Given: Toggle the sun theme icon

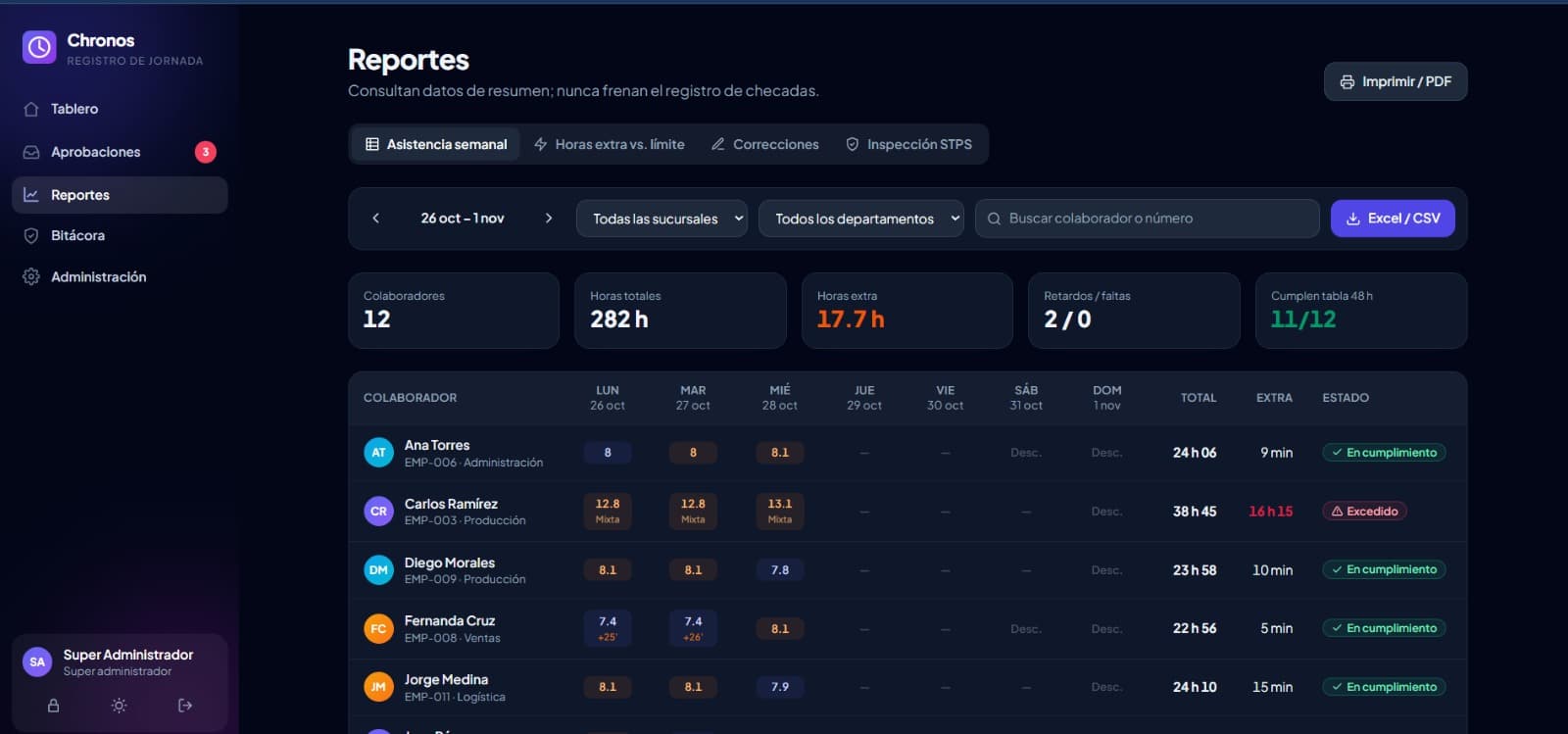Looking at the screenshot, I should pos(120,706).
